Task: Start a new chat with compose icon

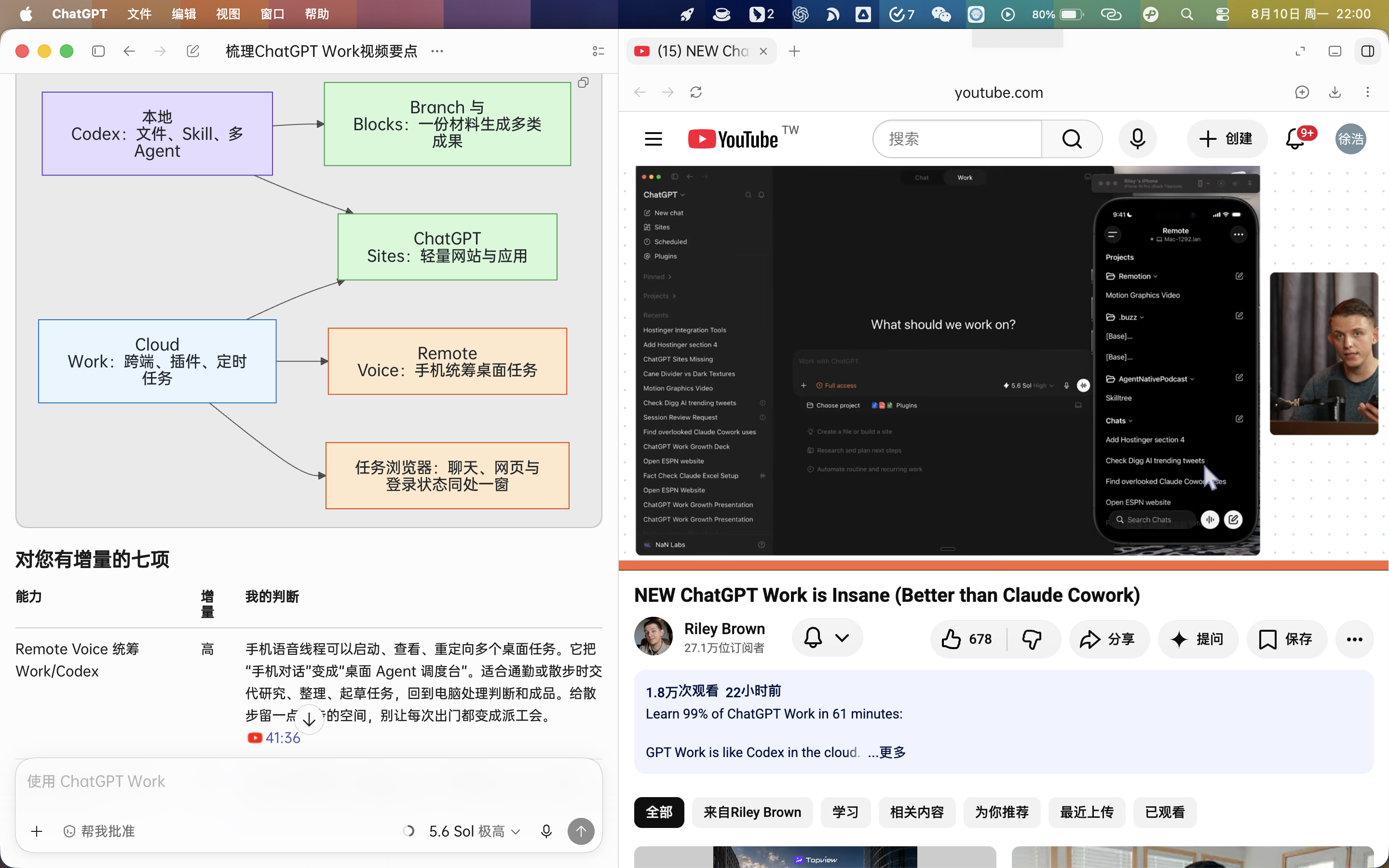Action: (193, 51)
